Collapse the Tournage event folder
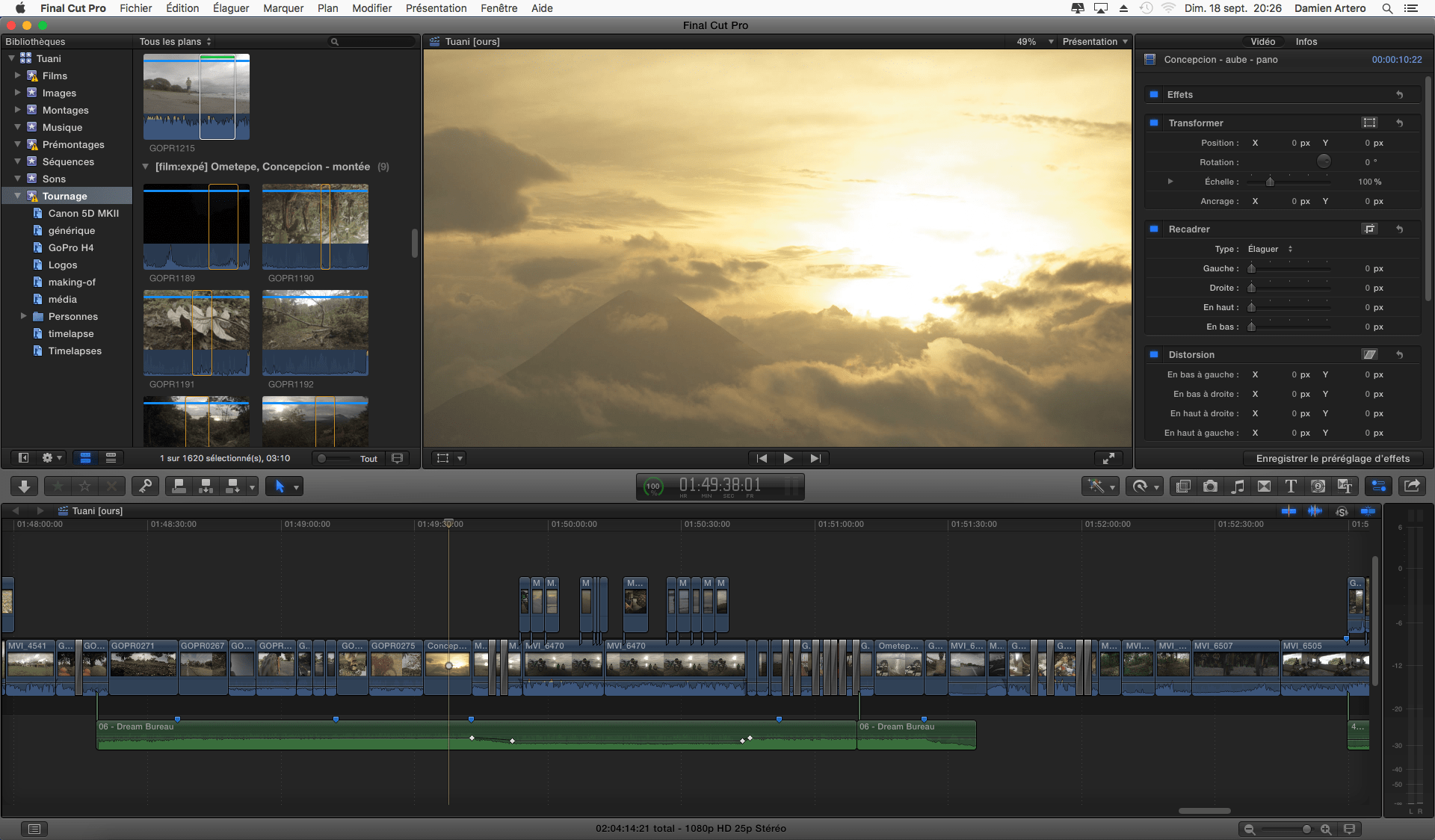The width and height of the screenshot is (1435, 840). click(17, 196)
